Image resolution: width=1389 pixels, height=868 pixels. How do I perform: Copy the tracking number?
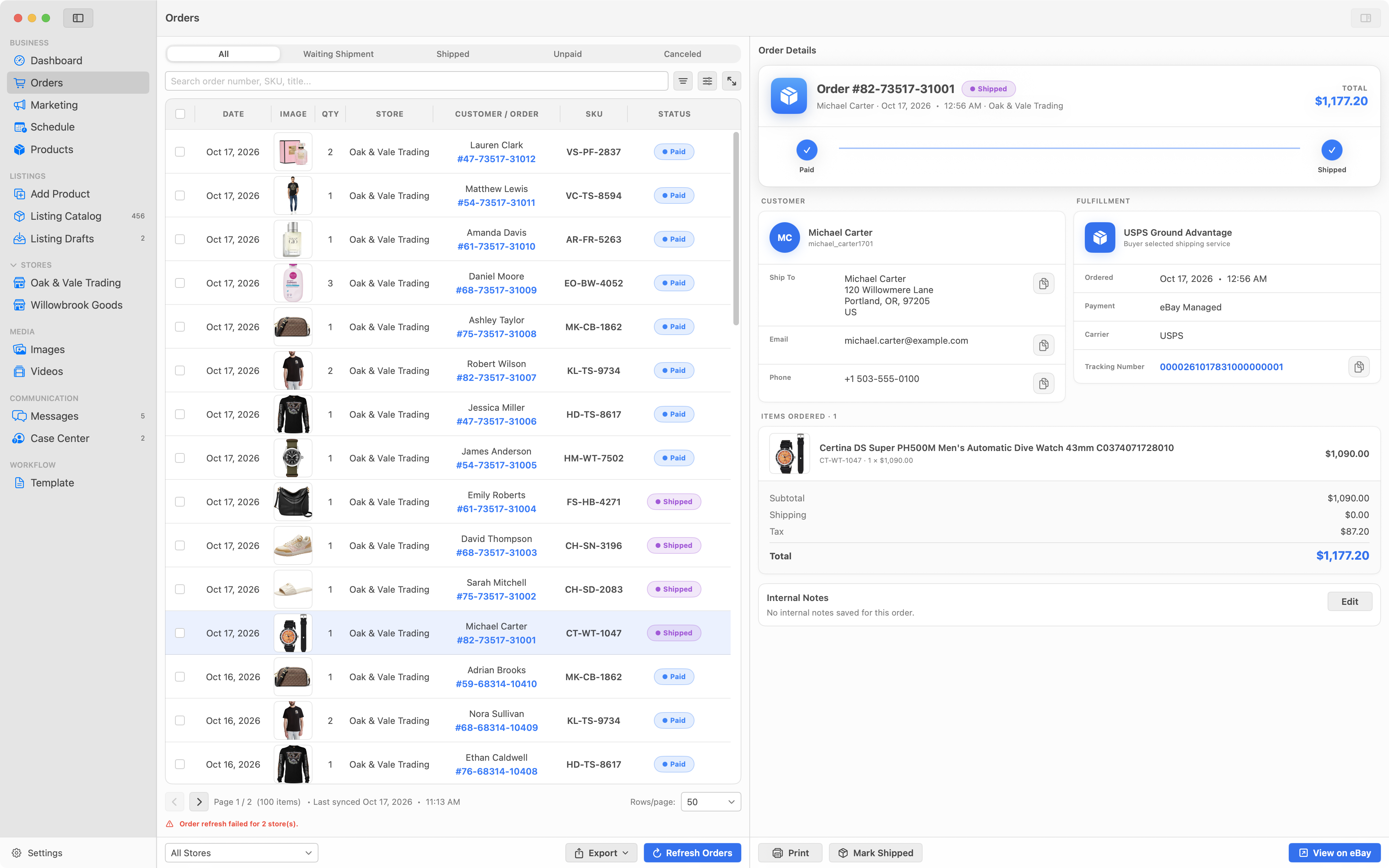coord(1358,367)
